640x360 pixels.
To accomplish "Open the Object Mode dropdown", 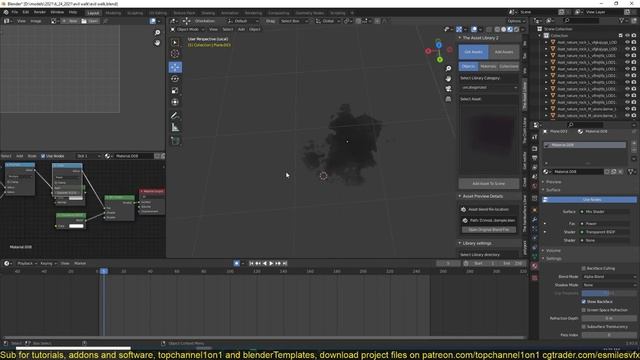I will (x=187, y=29).
